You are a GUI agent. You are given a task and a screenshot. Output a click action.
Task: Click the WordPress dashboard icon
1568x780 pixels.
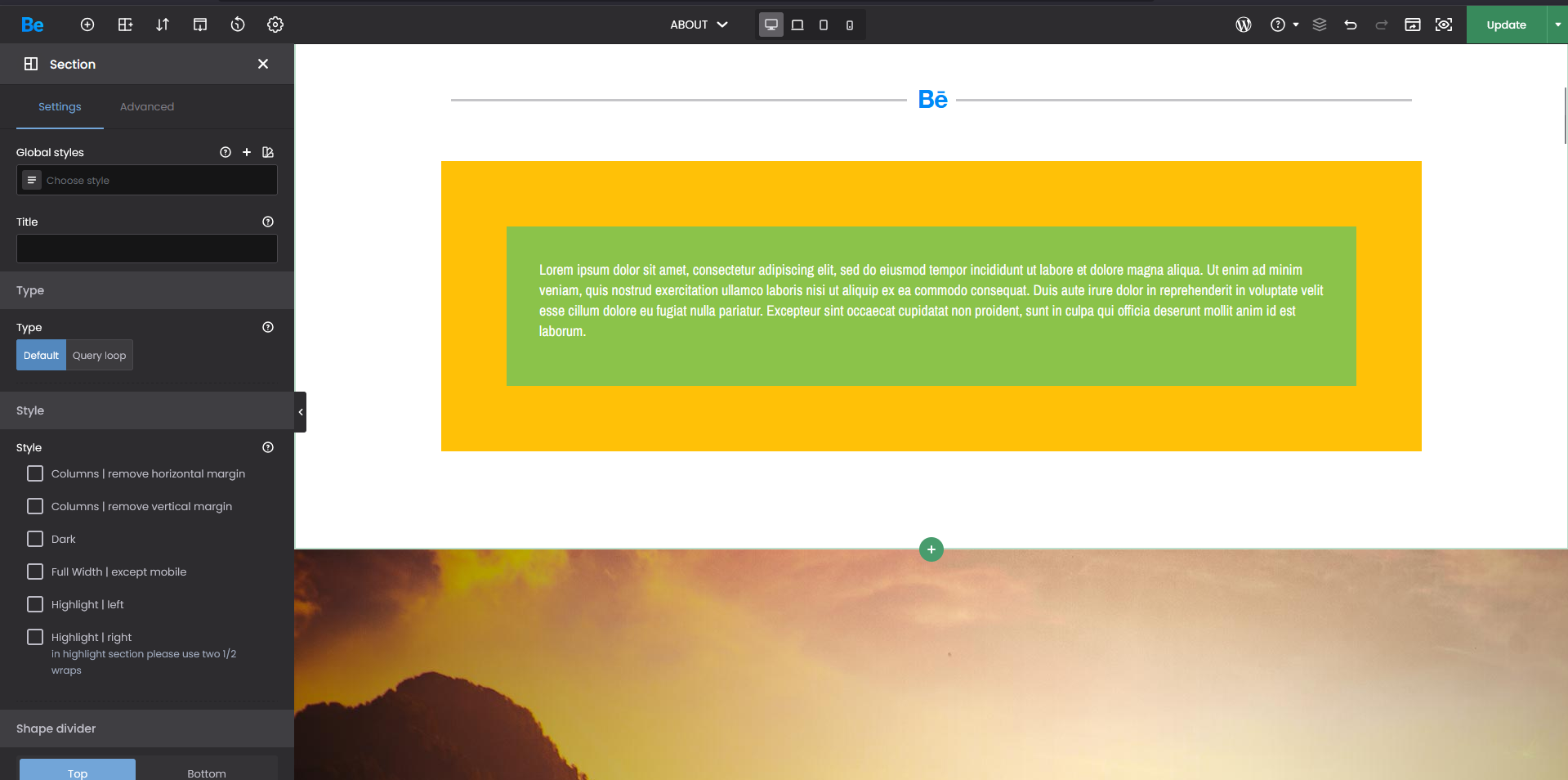point(1244,25)
